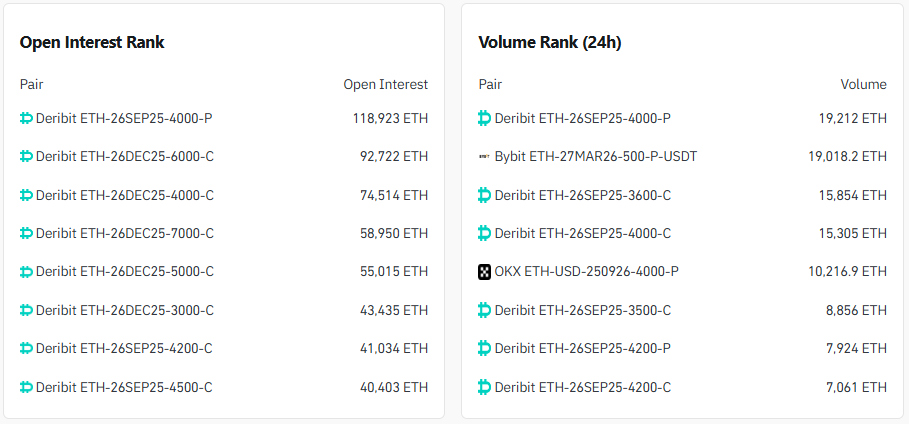The image size is (909, 424).
Task: Click the Deribit icon next to ETH-26DEC25-4000-C
Action: 26,195
